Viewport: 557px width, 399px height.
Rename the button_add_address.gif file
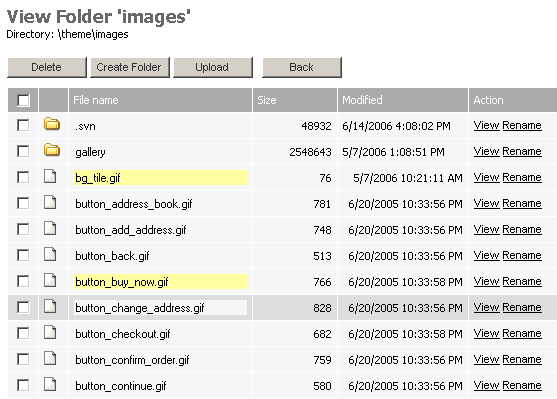pyautogui.click(x=522, y=230)
